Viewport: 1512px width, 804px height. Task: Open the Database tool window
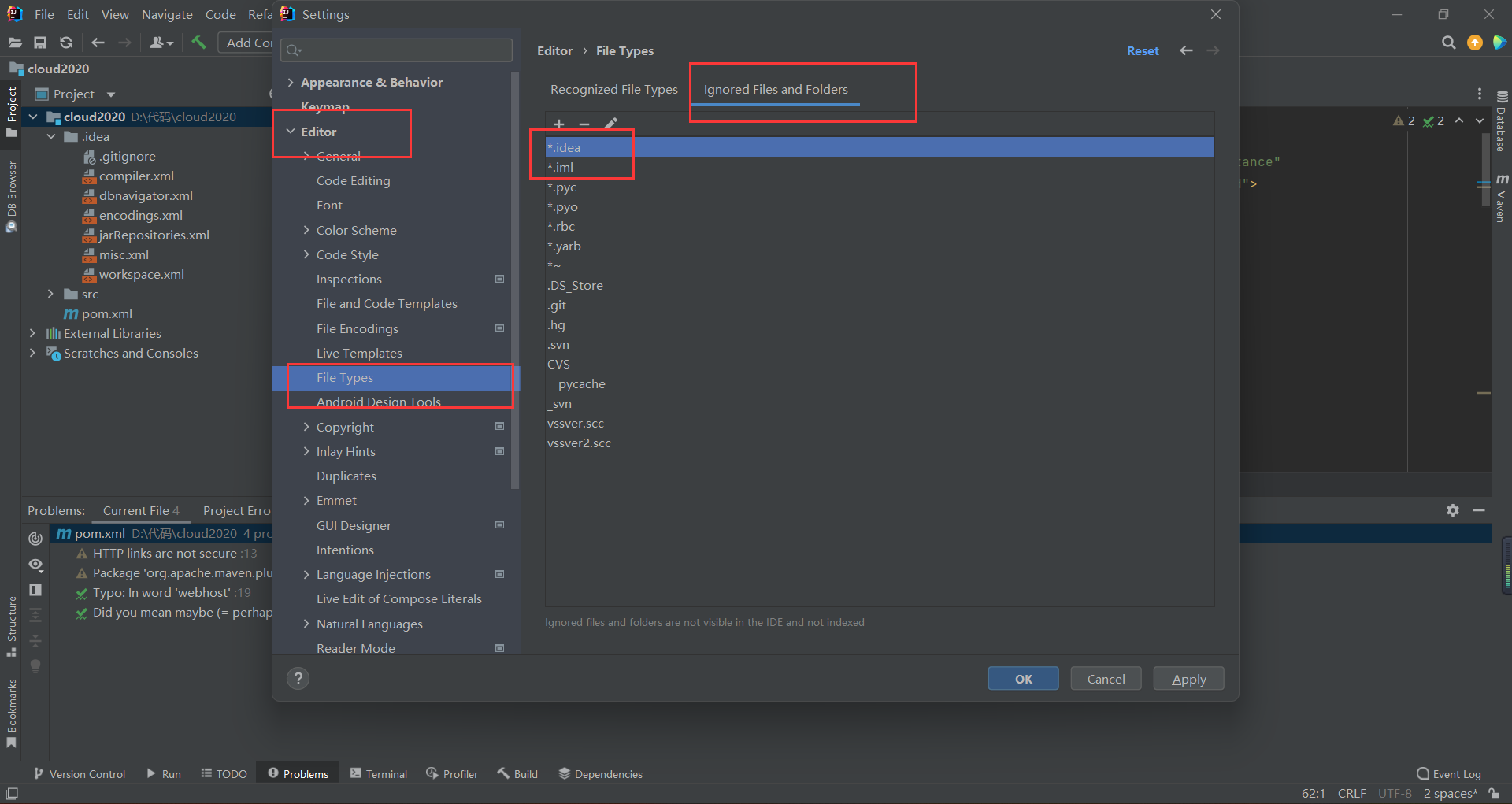1502,120
